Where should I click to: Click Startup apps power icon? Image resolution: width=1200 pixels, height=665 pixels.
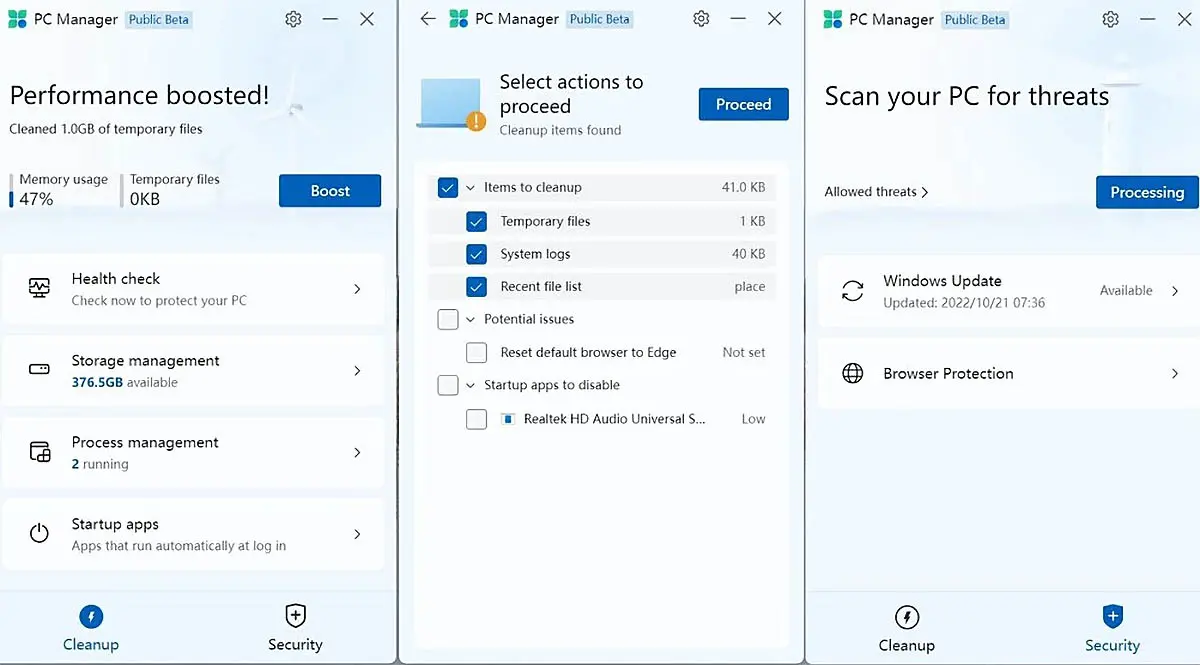(39, 534)
